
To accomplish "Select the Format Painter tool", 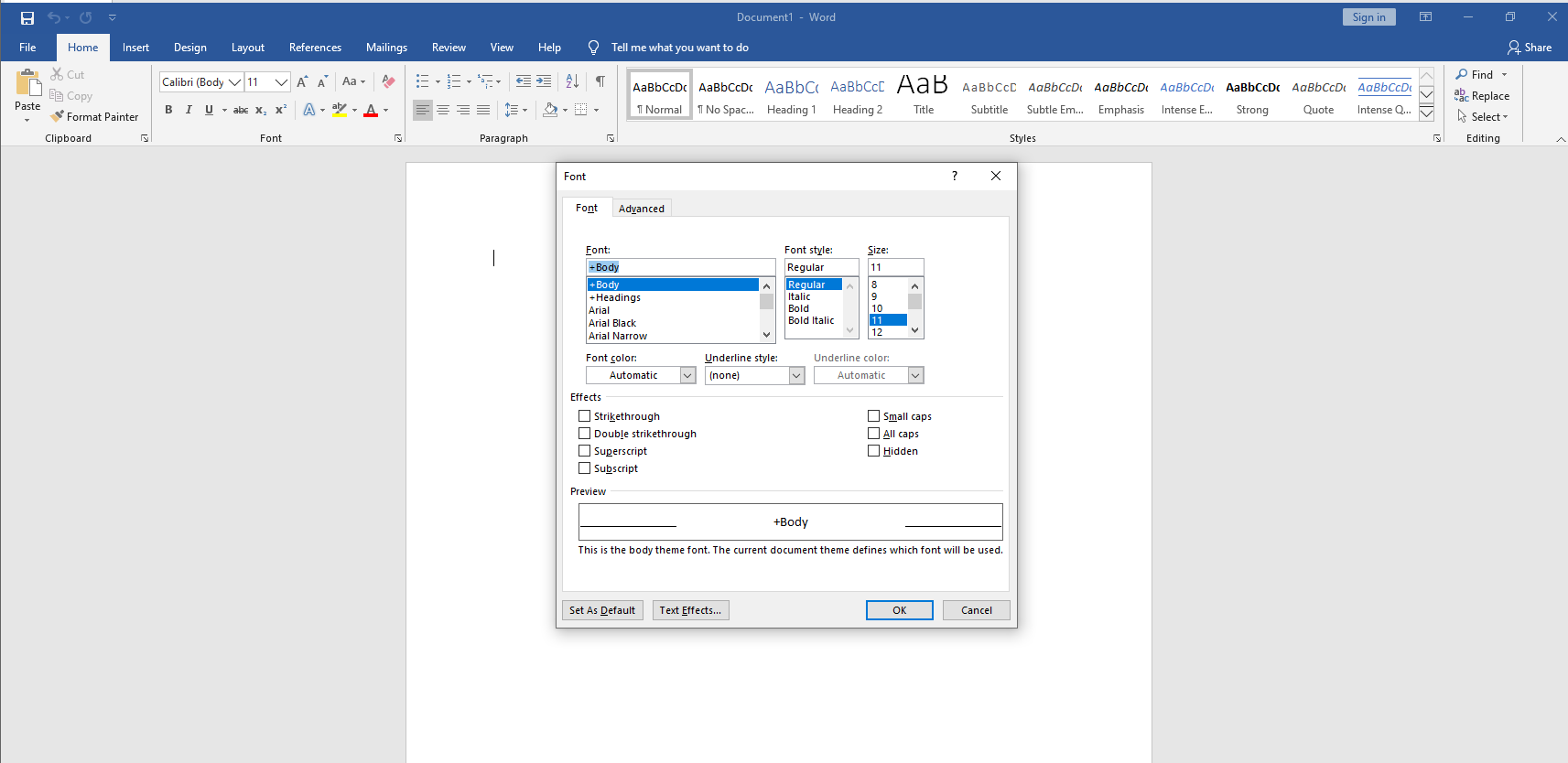I will point(95,117).
